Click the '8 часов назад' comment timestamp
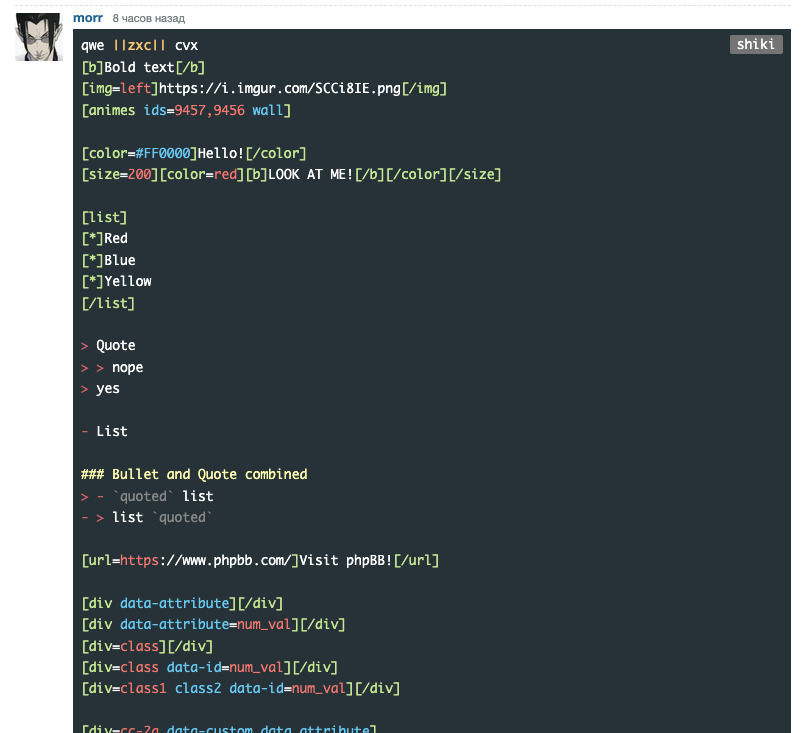This screenshot has width=804, height=733. click(x=148, y=19)
